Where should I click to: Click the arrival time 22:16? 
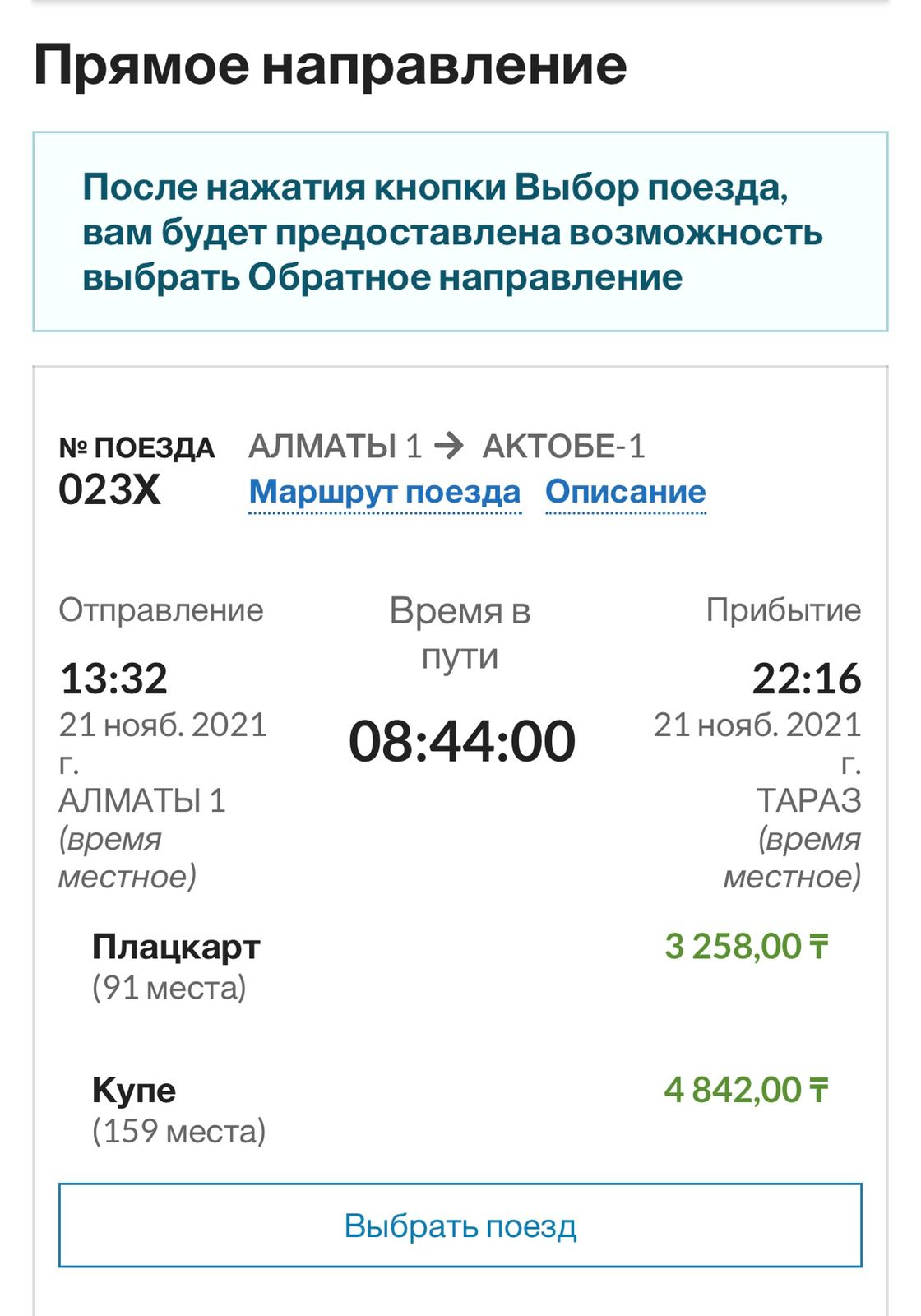pos(806,679)
